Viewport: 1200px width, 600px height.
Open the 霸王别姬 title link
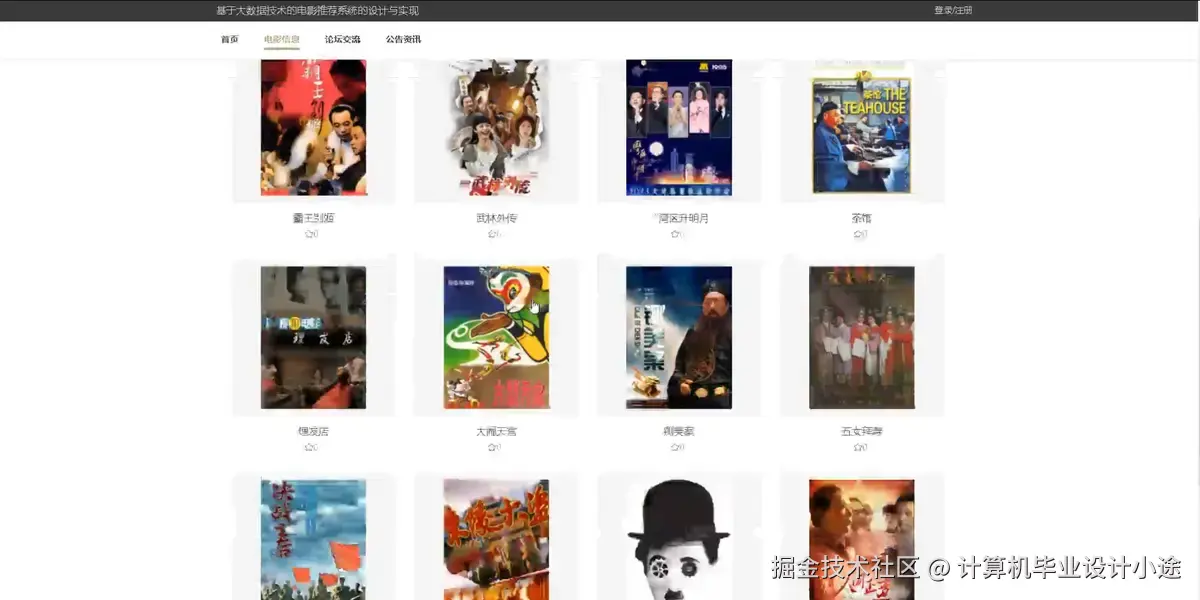pyautogui.click(x=313, y=218)
